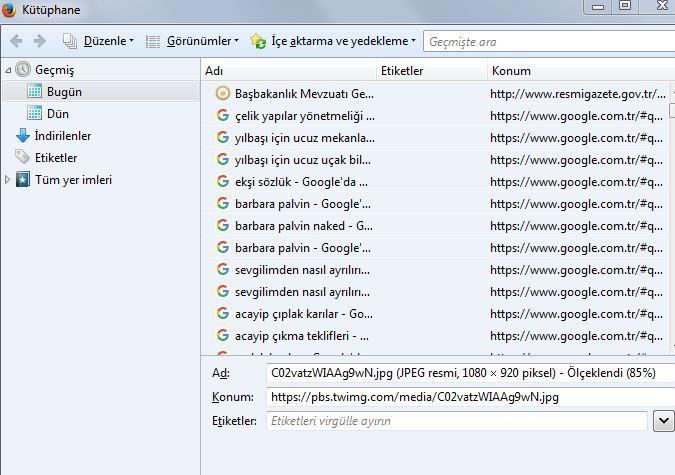Click the import and backup star icon

(258, 41)
